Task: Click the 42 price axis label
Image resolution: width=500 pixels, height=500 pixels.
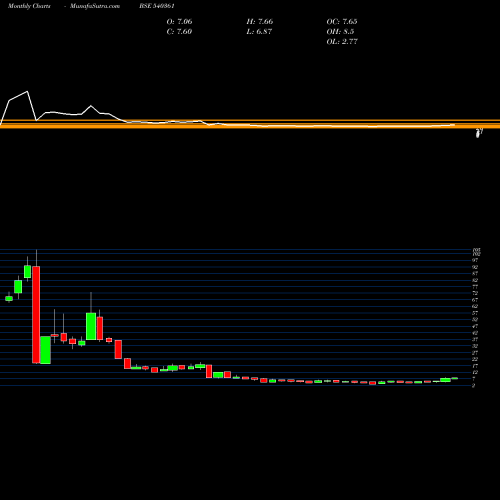Action: pos(475,333)
